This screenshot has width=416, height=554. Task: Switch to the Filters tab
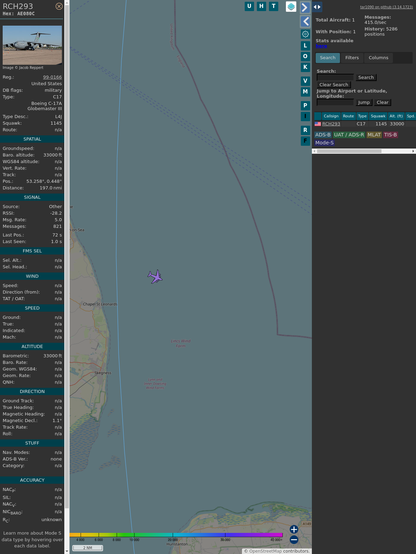point(352,58)
